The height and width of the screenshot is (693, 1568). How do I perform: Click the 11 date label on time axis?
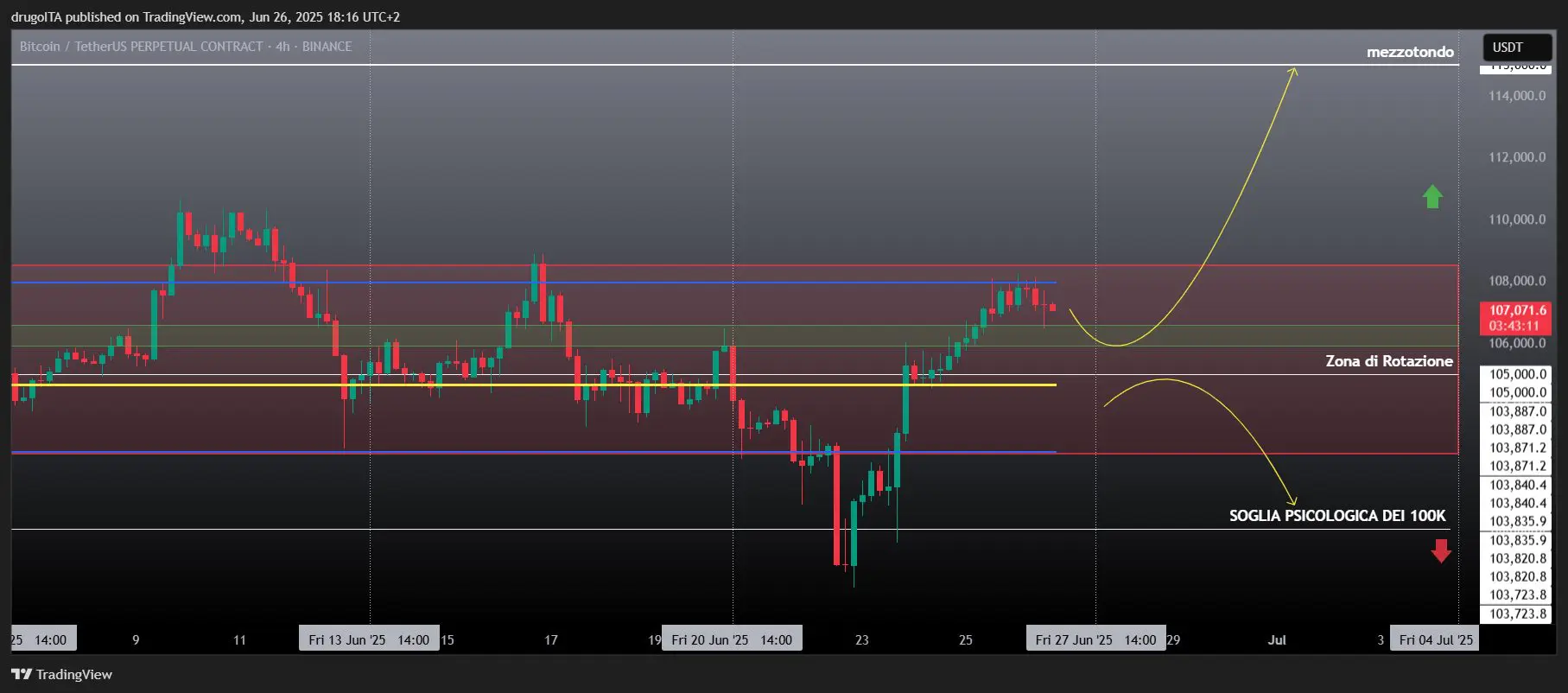[239, 640]
